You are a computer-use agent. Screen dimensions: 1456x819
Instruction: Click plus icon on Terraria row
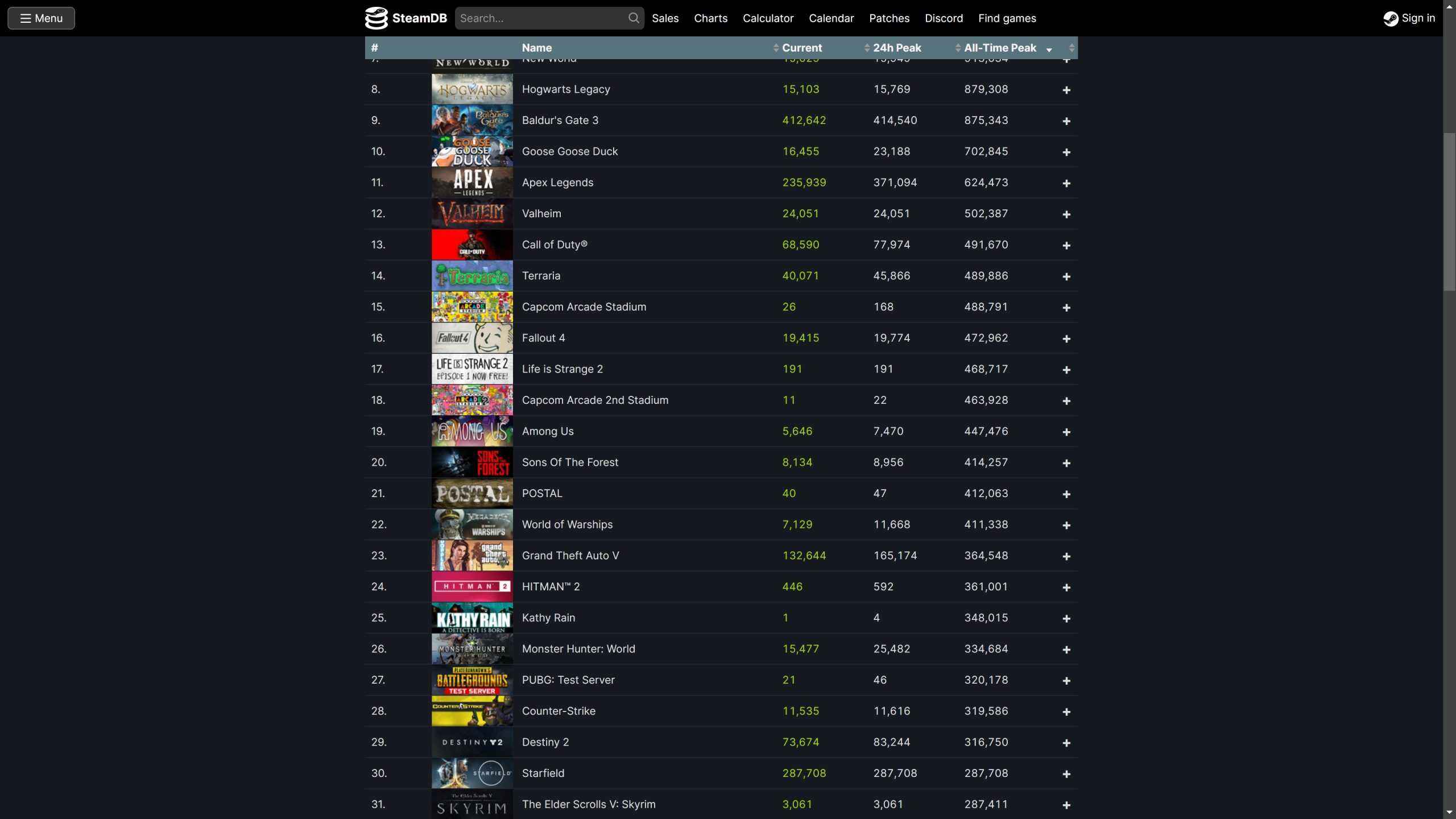[x=1066, y=276]
